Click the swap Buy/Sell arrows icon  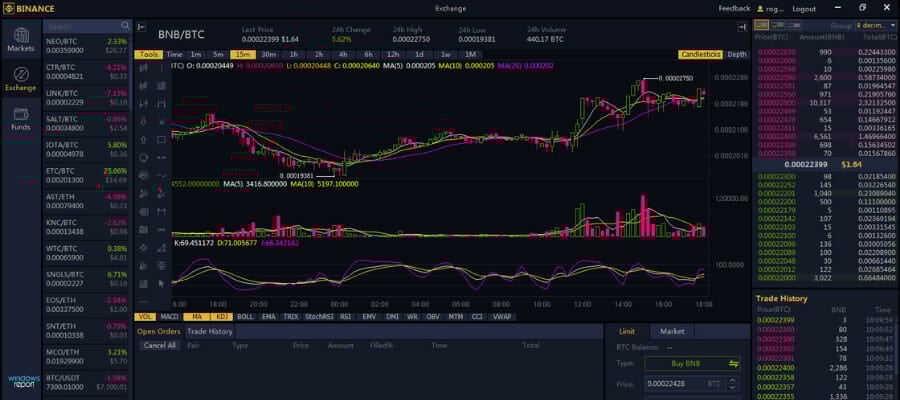pos(734,363)
